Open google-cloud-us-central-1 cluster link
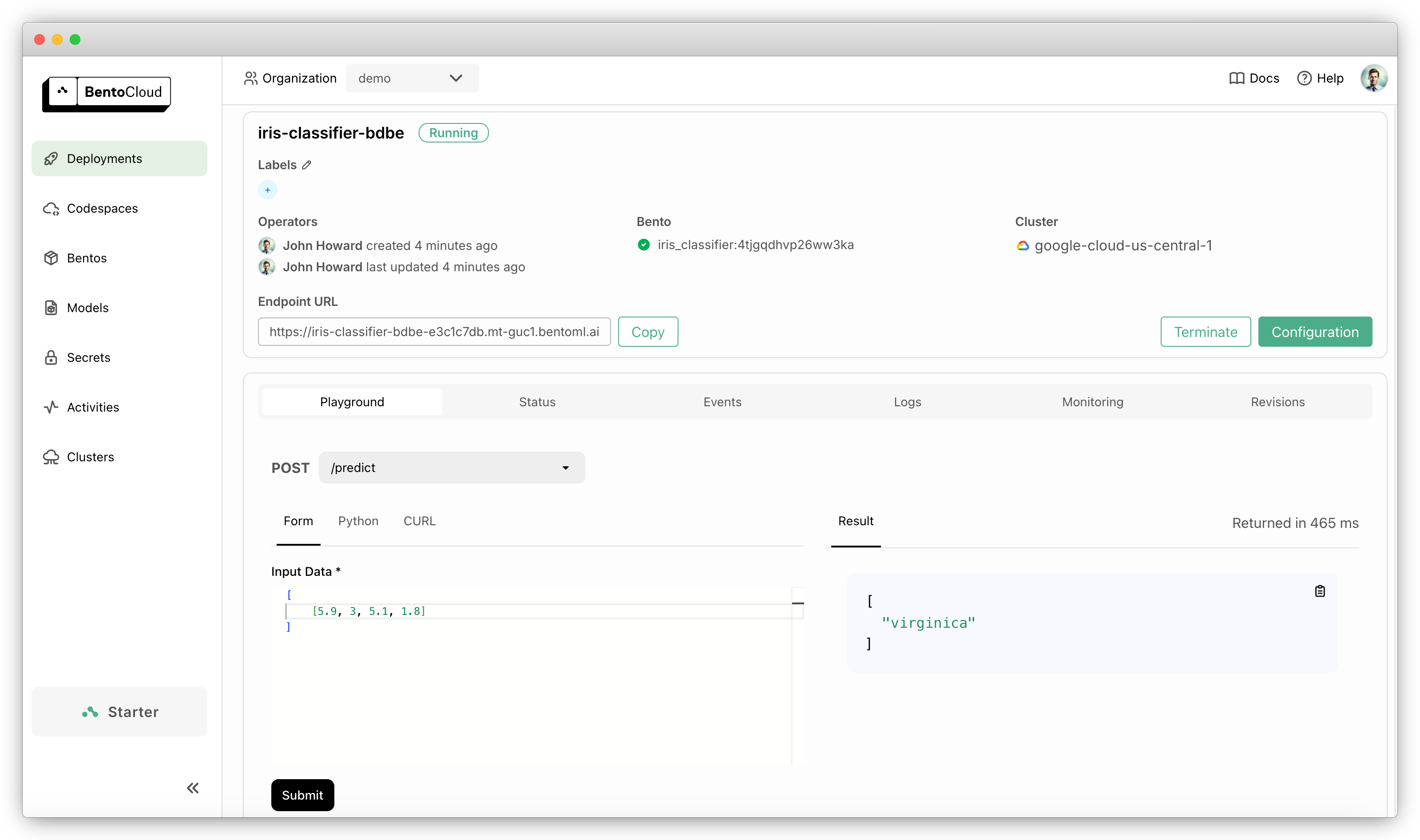1420x840 pixels. coord(1123,246)
